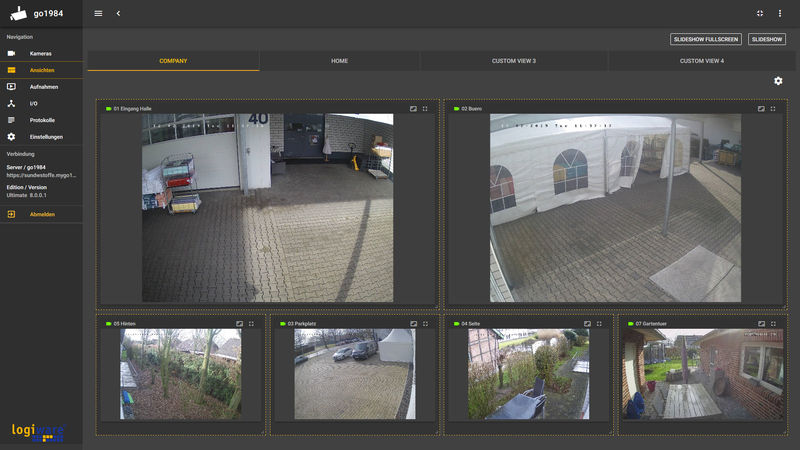
Task: Collapse sidebar with back chevron
Action: [x=118, y=13]
